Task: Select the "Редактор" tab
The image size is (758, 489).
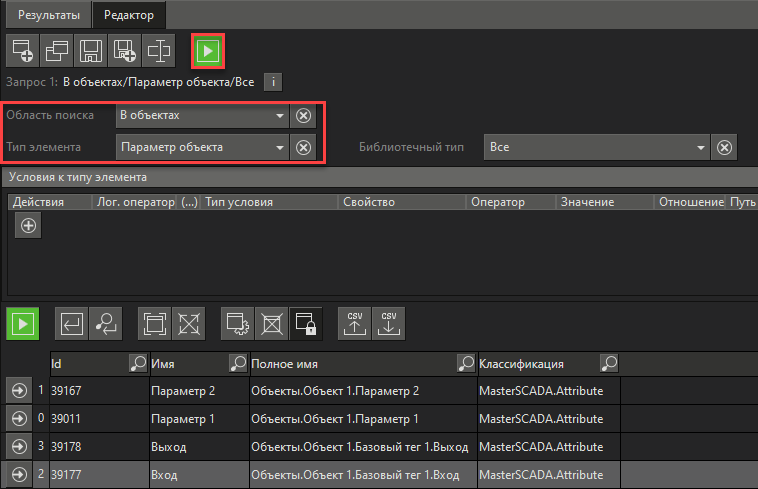Action: click(130, 14)
